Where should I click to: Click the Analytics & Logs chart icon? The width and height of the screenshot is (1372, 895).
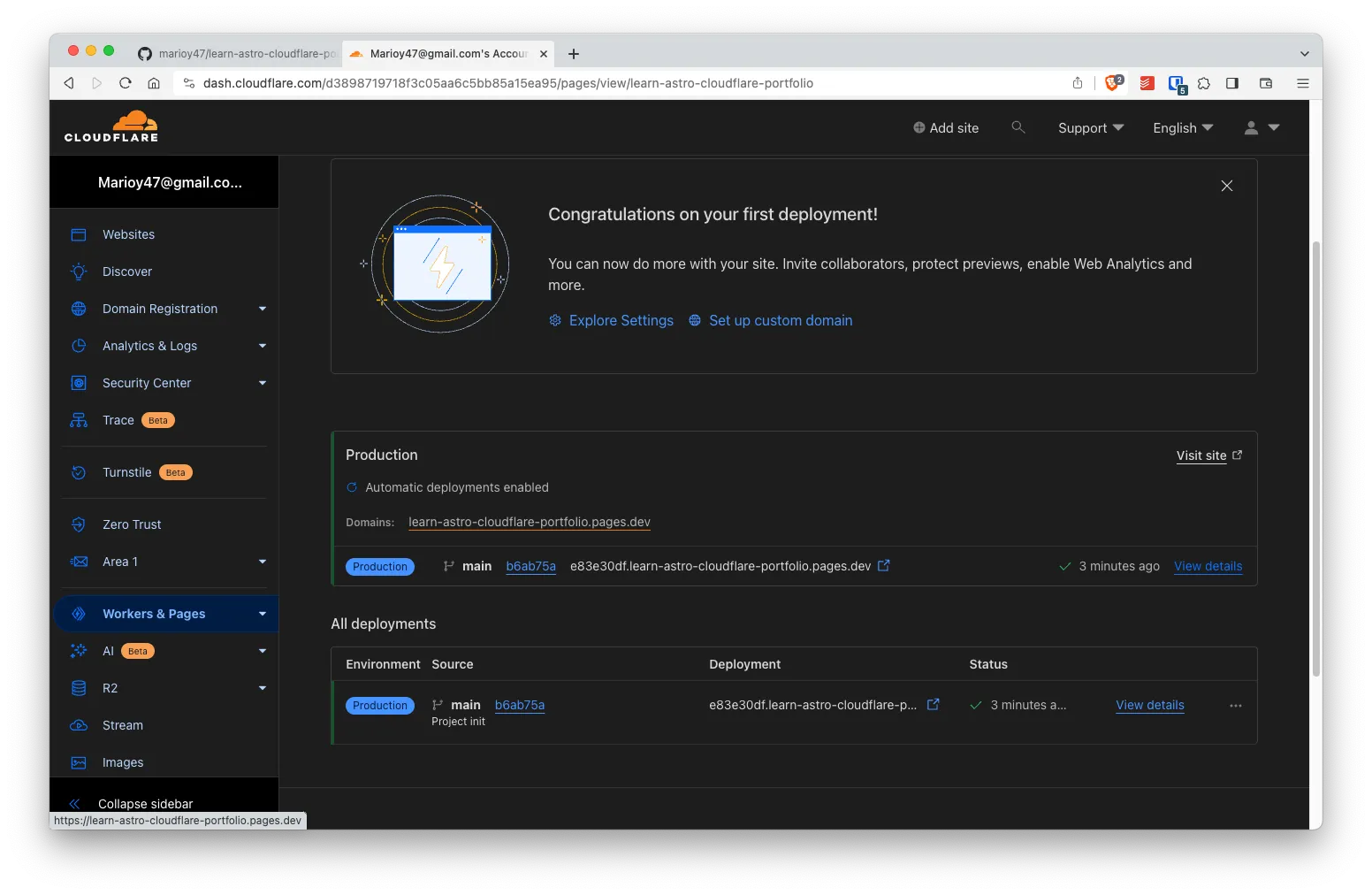79,346
